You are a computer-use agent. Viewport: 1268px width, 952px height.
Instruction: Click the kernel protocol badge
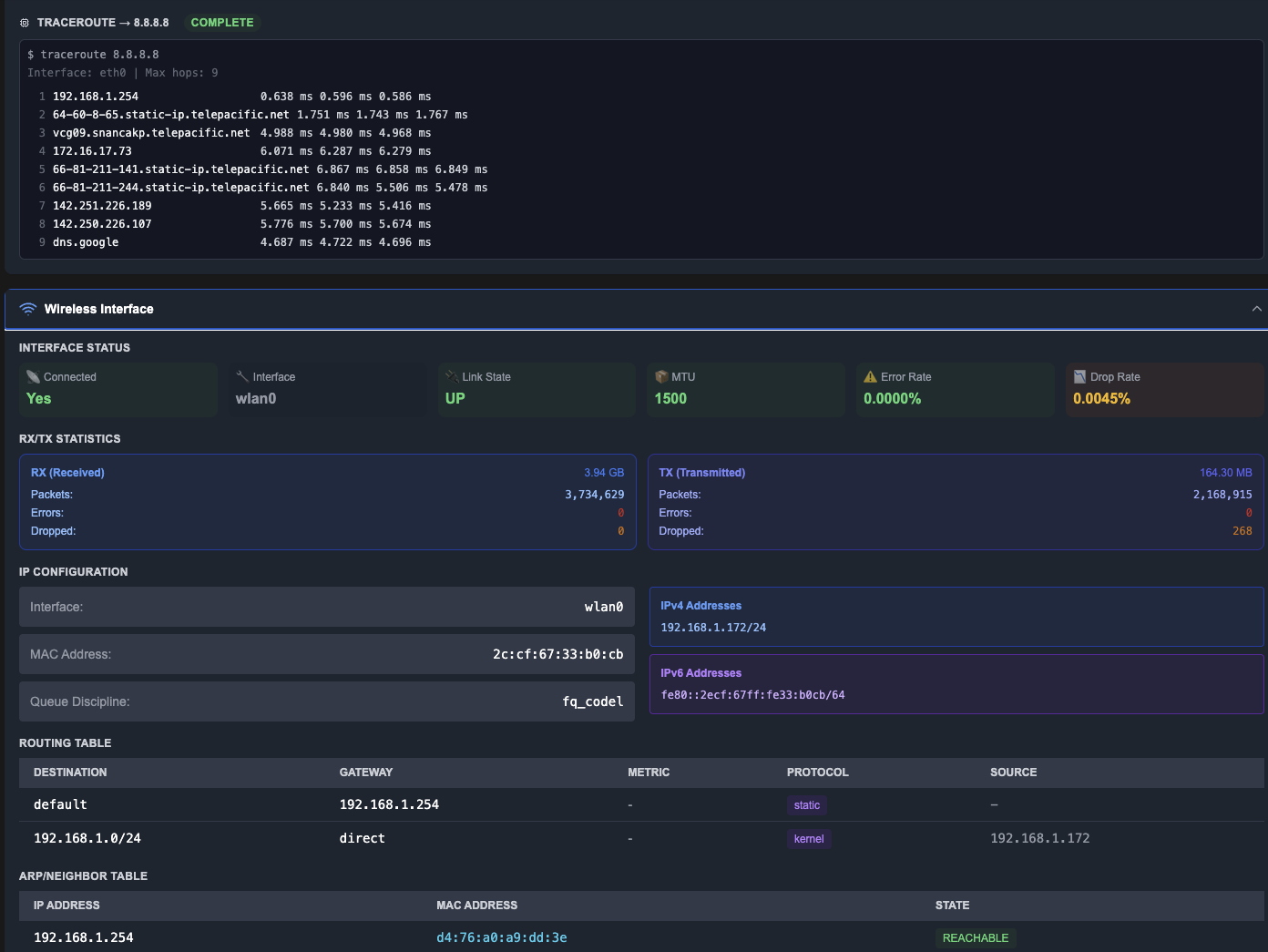coord(808,839)
